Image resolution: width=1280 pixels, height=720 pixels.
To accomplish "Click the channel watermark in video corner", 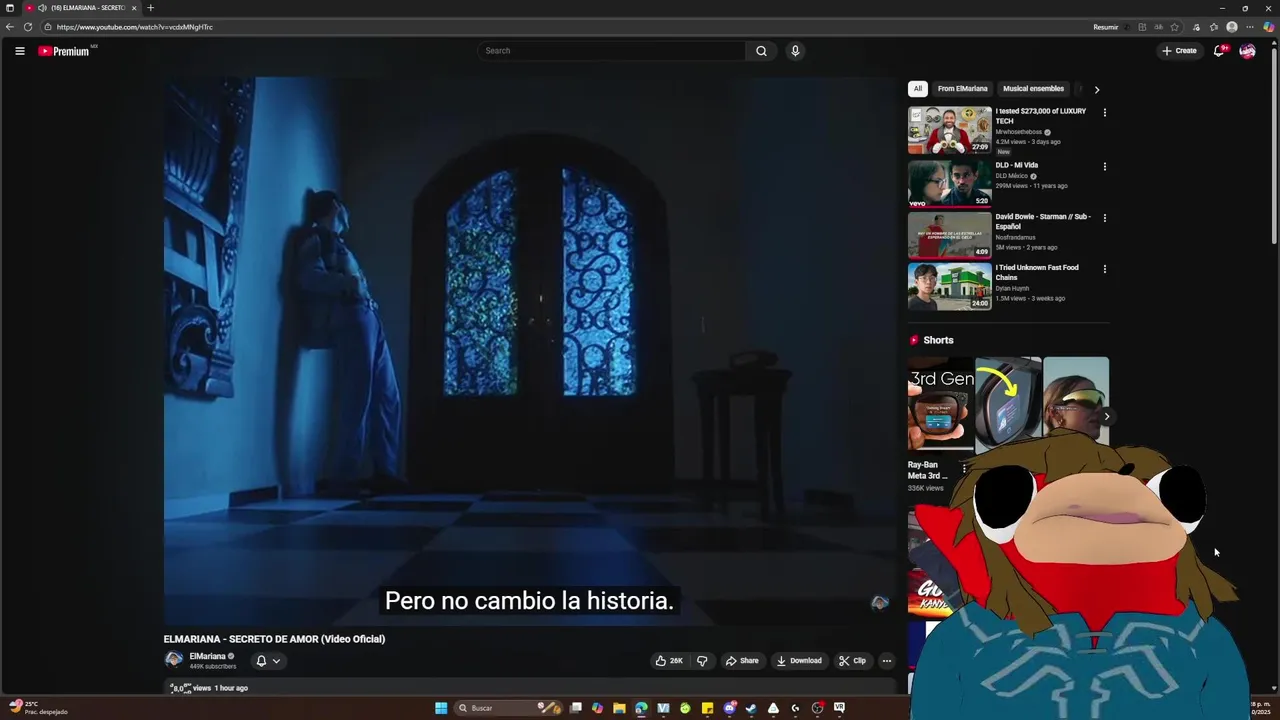I will tap(880, 602).
